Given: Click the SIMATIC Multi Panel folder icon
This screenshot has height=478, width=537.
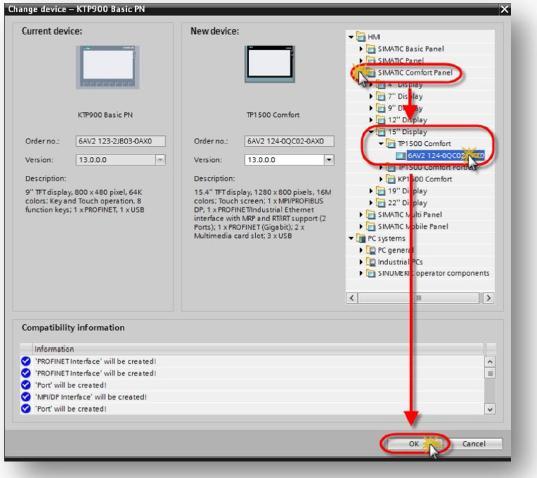Looking at the screenshot, I should point(371,214).
